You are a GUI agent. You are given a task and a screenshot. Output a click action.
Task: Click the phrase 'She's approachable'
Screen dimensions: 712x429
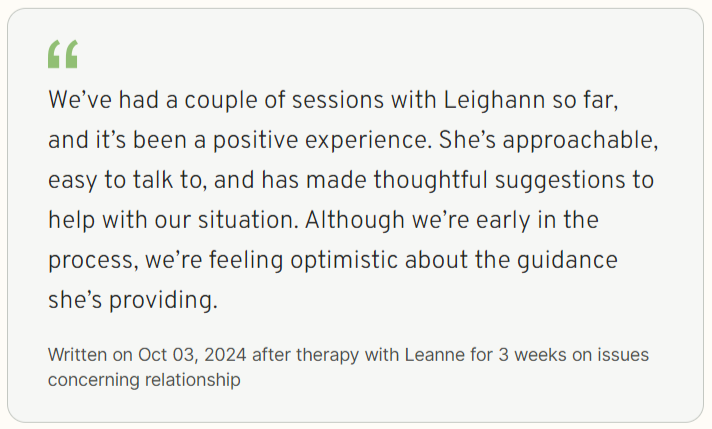click(548, 140)
